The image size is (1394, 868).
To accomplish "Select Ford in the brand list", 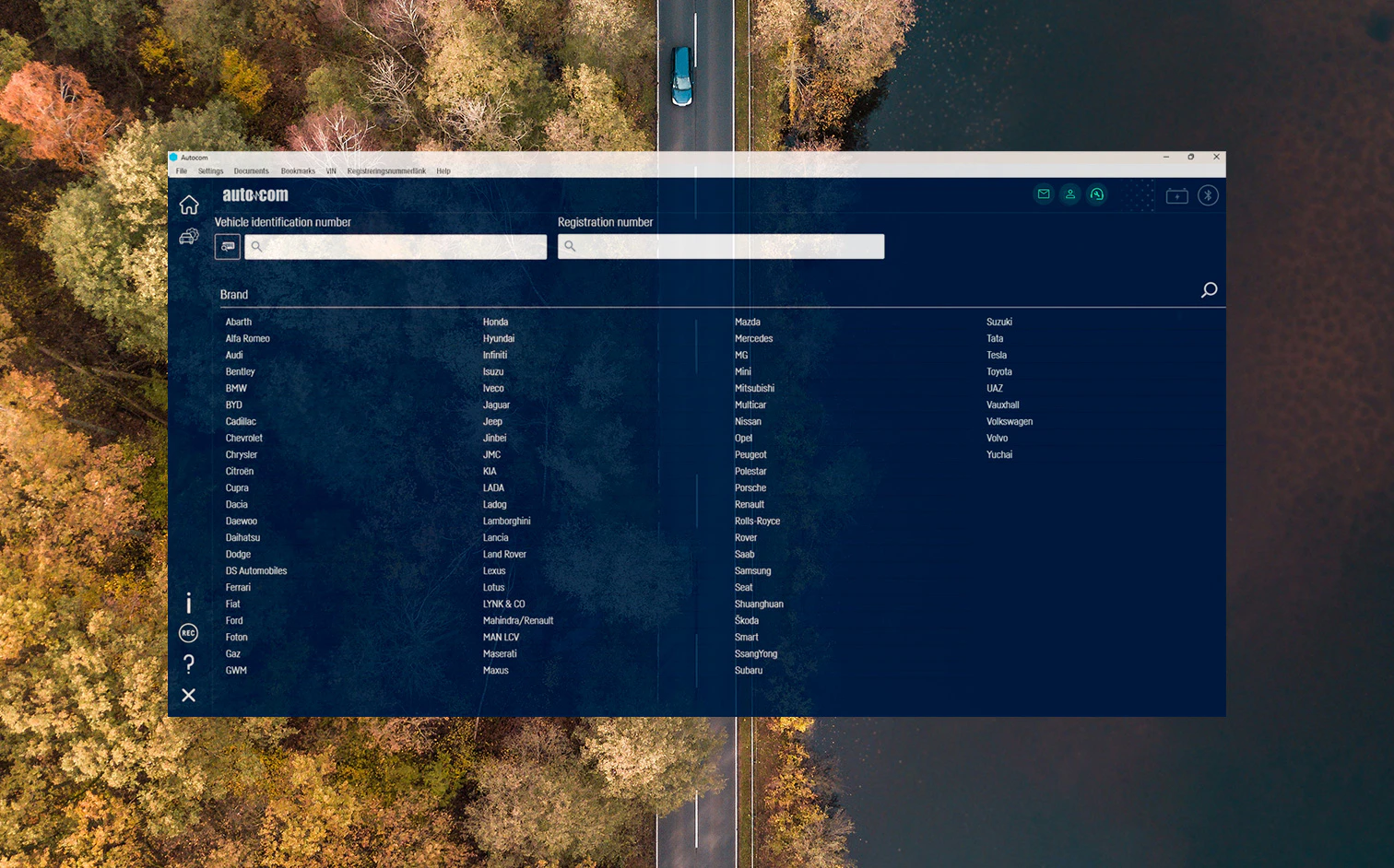I will click(234, 621).
